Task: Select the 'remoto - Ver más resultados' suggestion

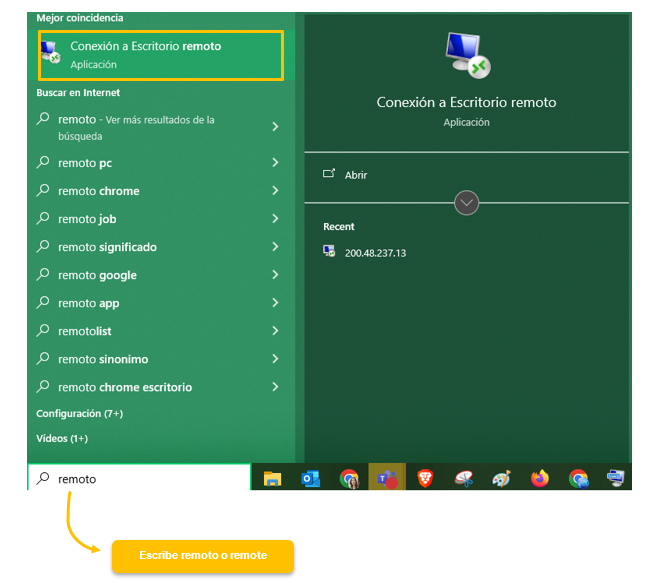Action: point(161,127)
